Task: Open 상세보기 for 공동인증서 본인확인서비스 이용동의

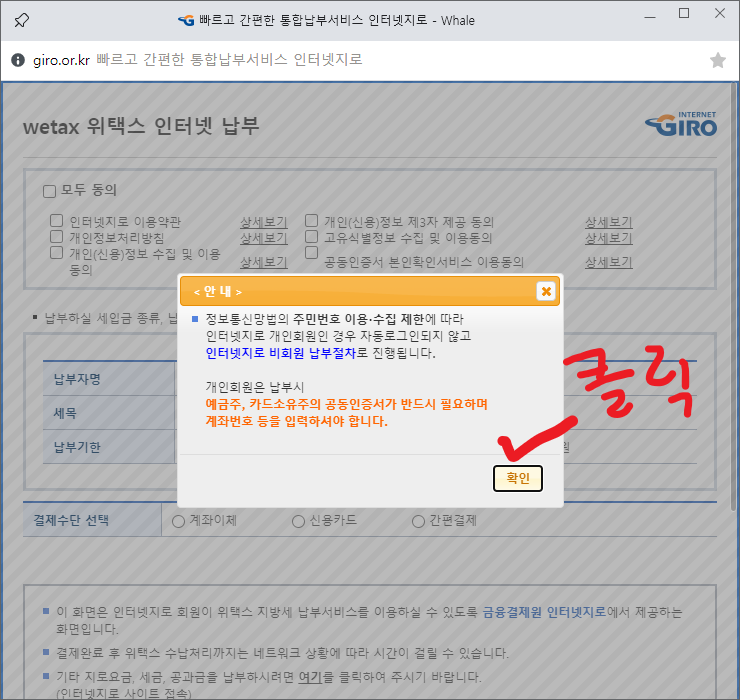Action: (609, 262)
